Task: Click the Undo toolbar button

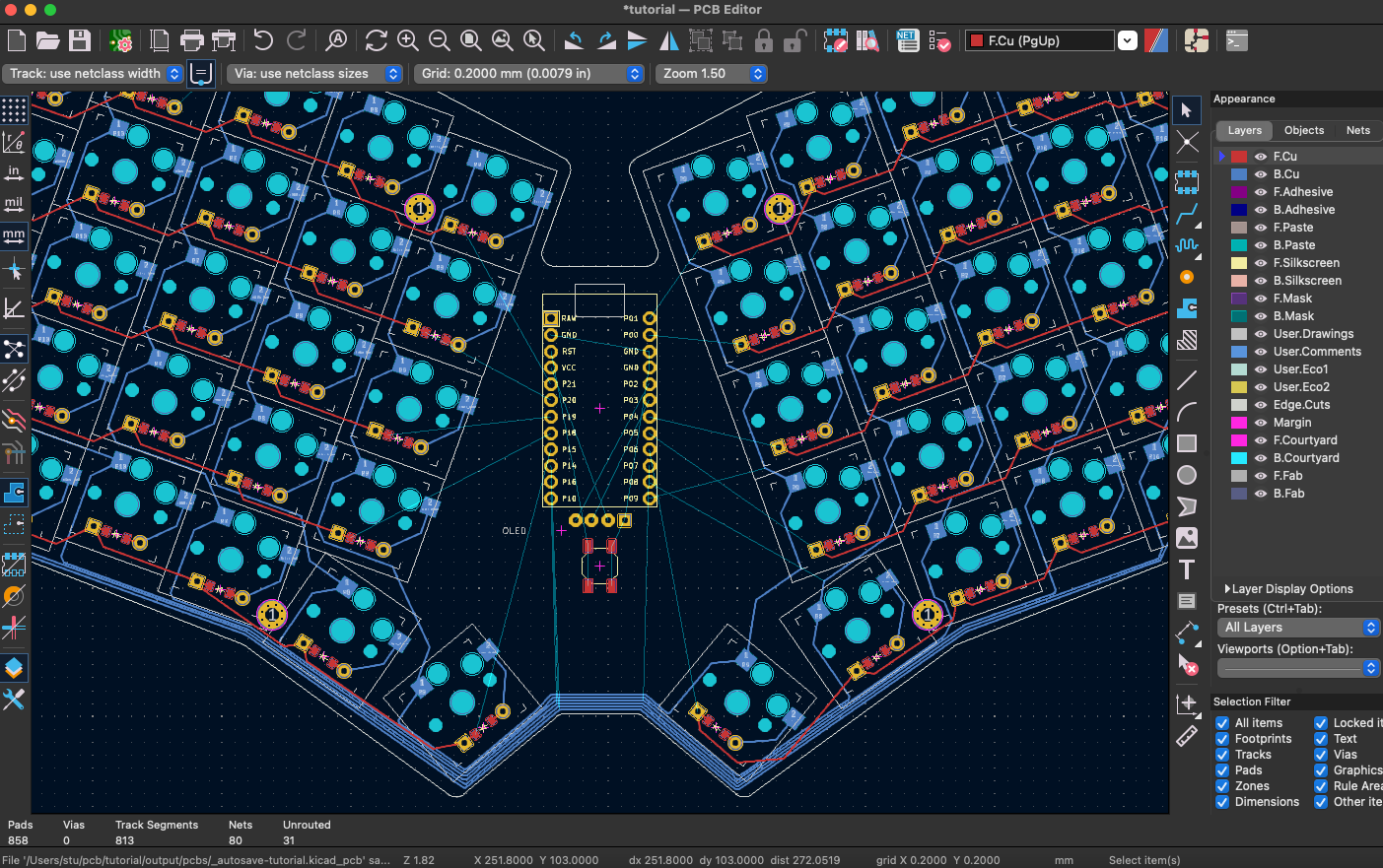Action: (x=263, y=40)
